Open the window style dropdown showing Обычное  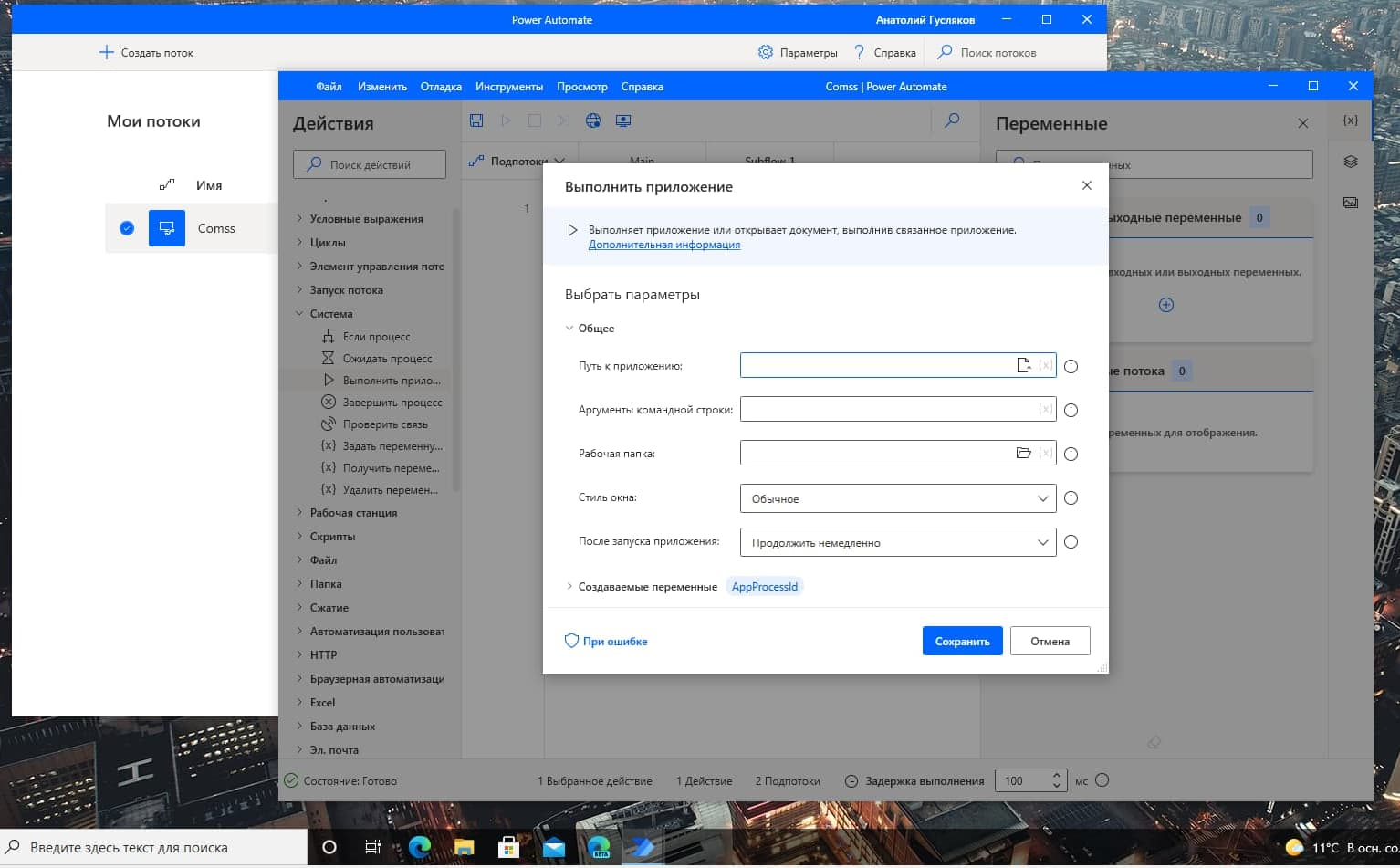pyautogui.click(x=897, y=498)
